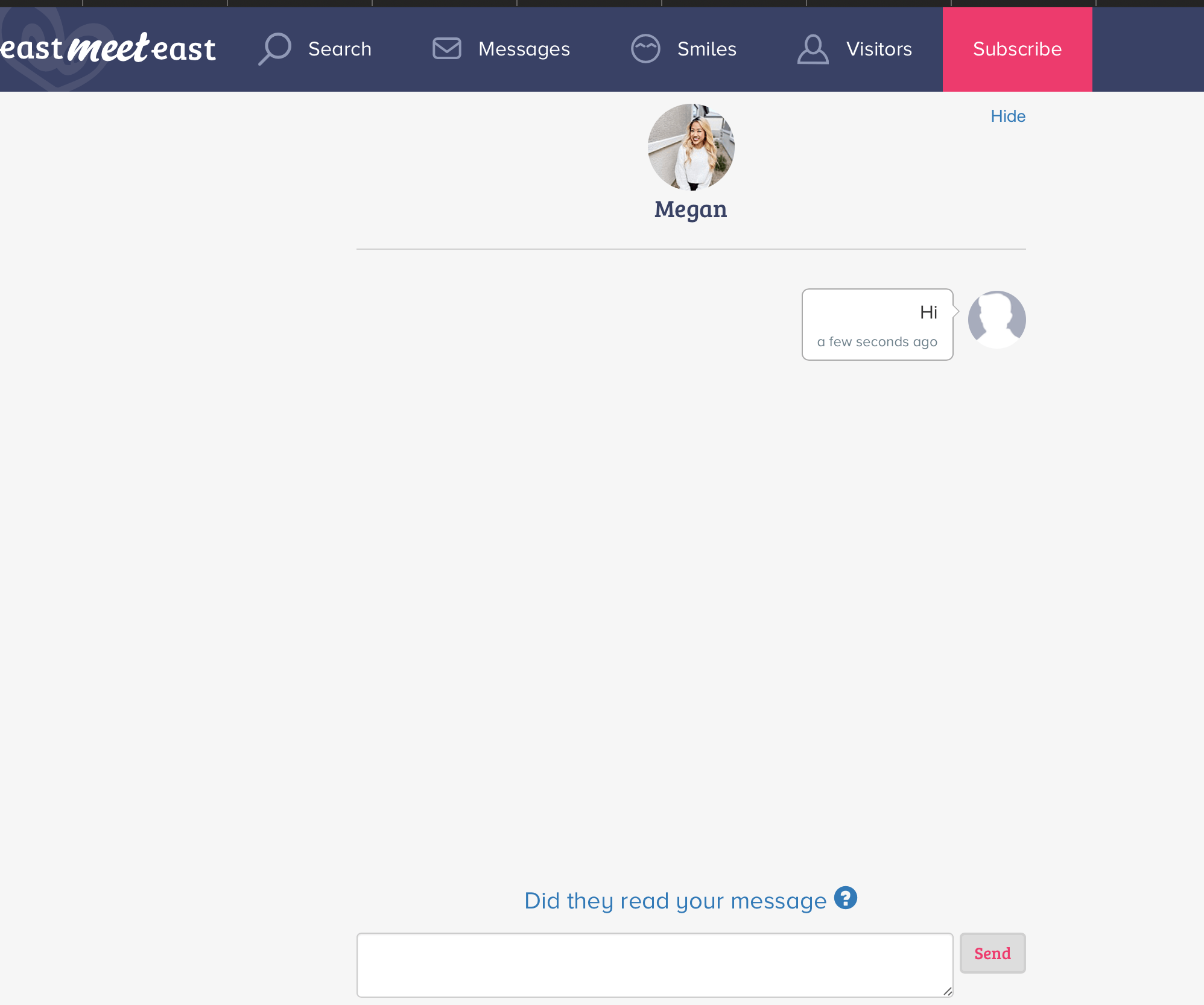This screenshot has height=1005, width=1204.
Task: Open the Smiles menu label
Action: click(707, 49)
